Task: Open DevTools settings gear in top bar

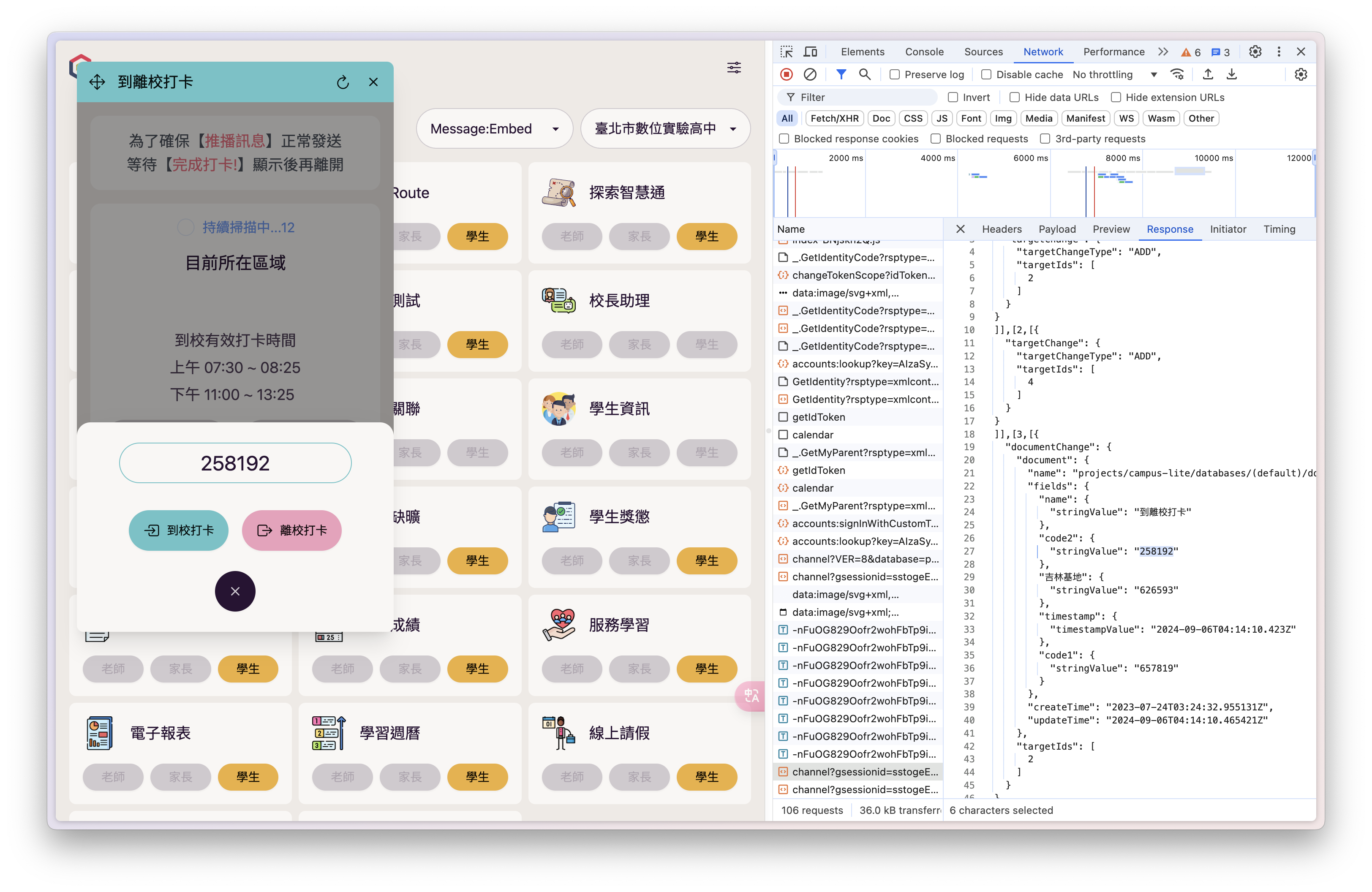Action: (x=1255, y=52)
